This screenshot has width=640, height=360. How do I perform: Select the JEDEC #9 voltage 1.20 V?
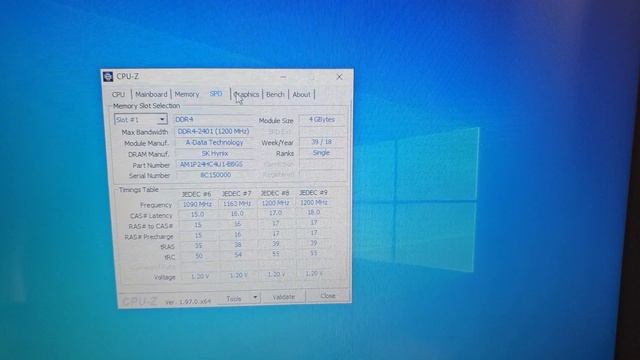coord(314,273)
